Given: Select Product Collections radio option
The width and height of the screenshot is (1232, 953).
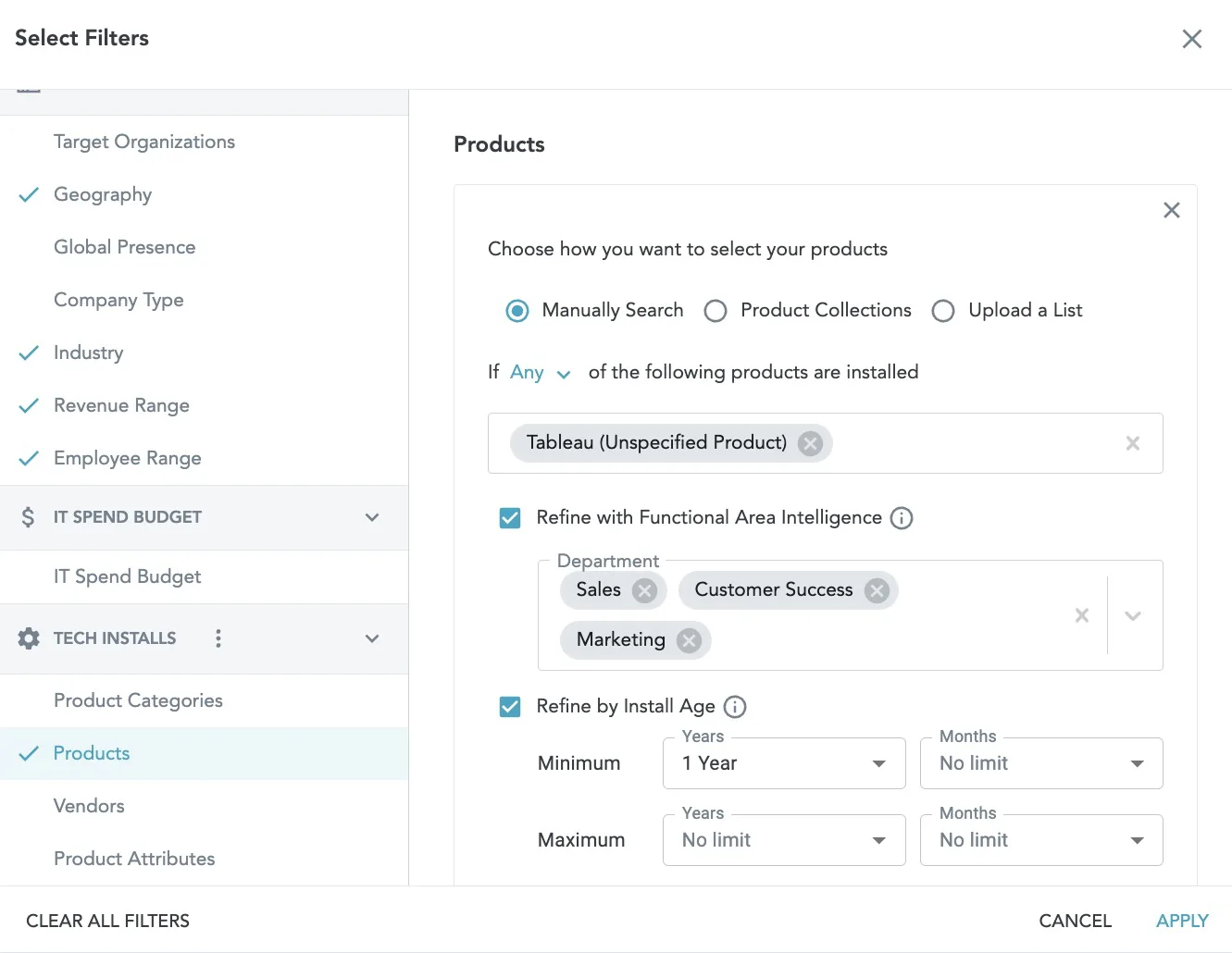Looking at the screenshot, I should pyautogui.click(x=716, y=311).
